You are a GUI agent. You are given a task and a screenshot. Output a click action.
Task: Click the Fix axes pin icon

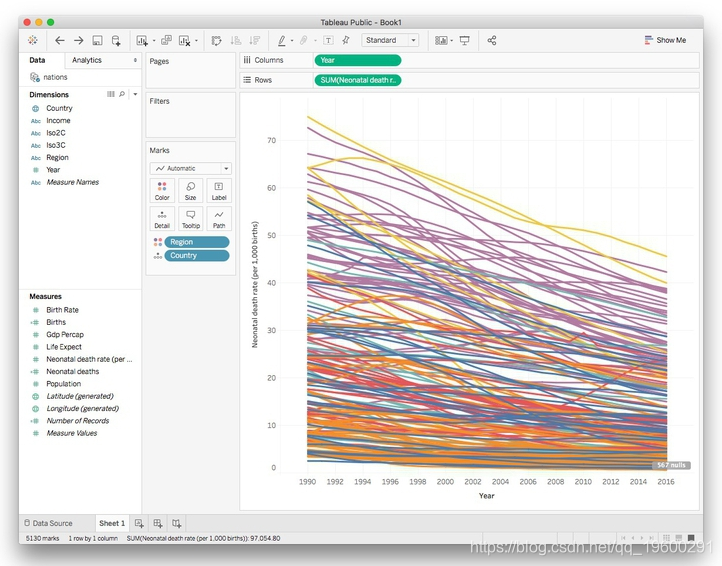[x=346, y=41]
